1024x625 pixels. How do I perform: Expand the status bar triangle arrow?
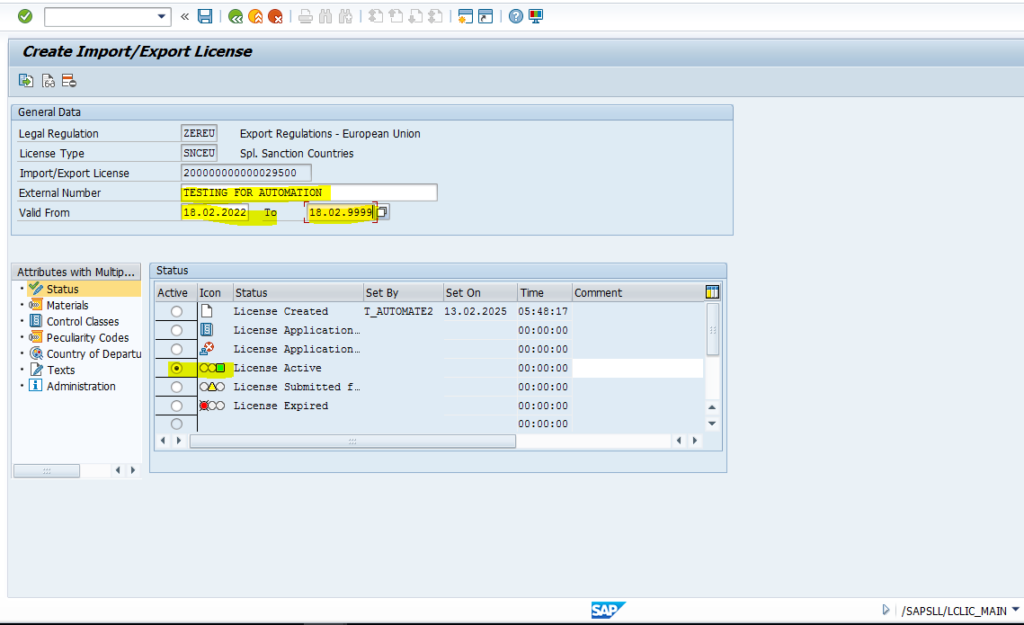(x=886, y=610)
